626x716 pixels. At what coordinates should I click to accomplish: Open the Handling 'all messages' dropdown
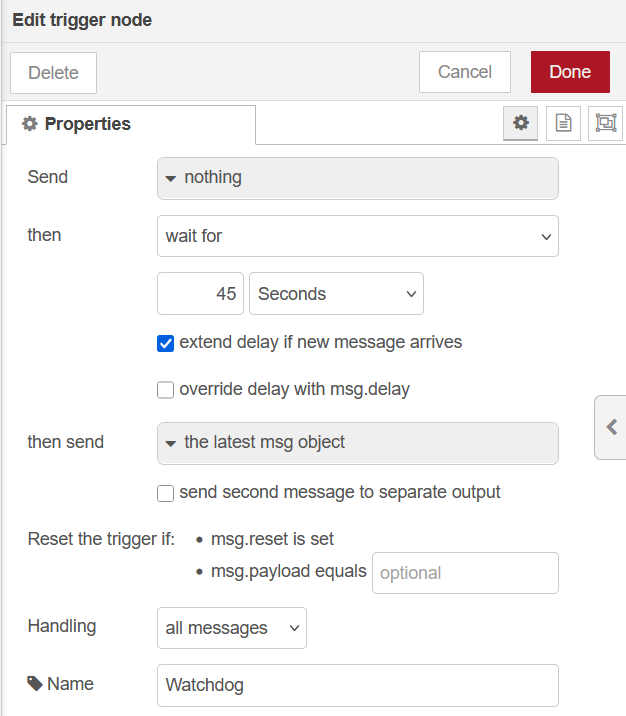[x=232, y=628]
